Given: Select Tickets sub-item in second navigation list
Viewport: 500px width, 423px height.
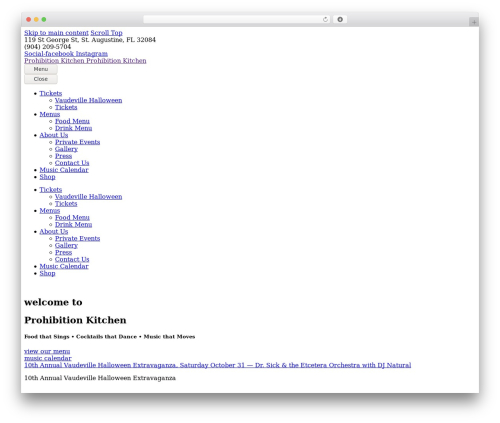Looking at the screenshot, I should click(x=66, y=204).
